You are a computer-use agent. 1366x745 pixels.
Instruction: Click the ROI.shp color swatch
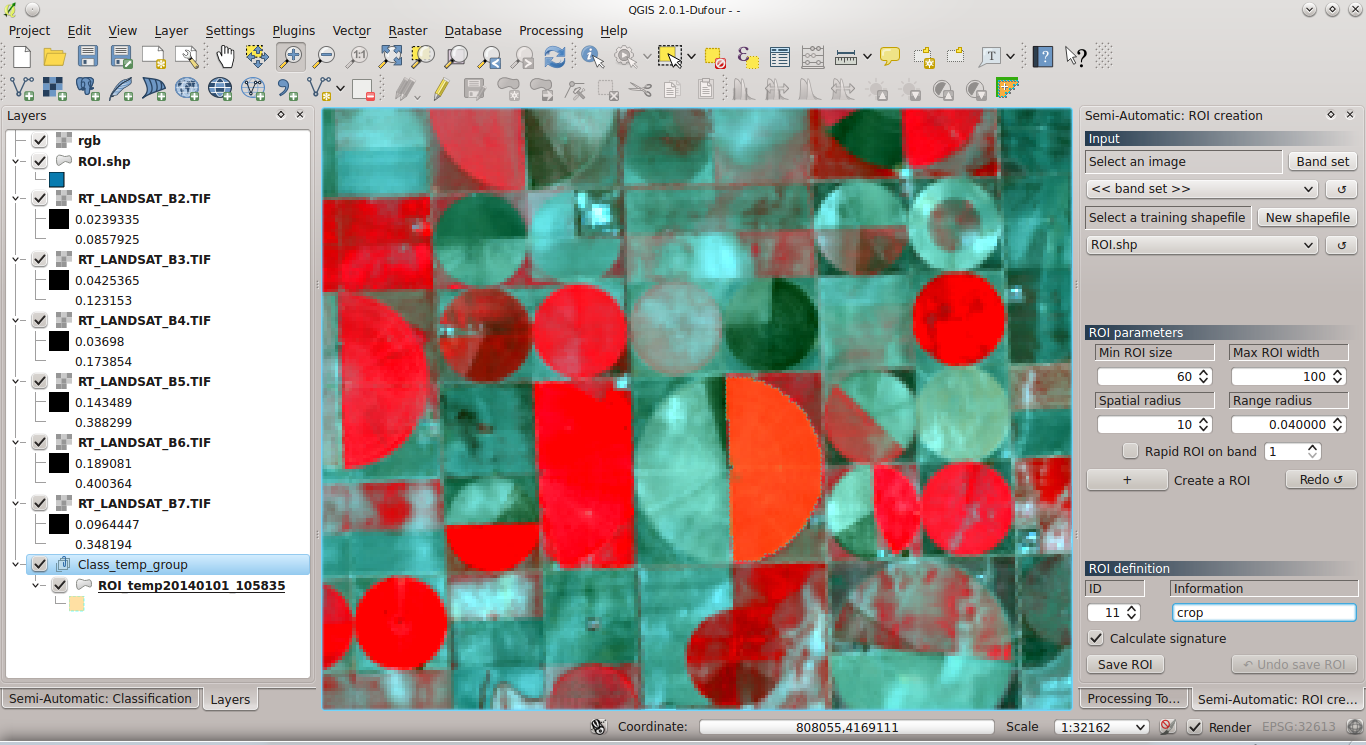(x=56, y=179)
